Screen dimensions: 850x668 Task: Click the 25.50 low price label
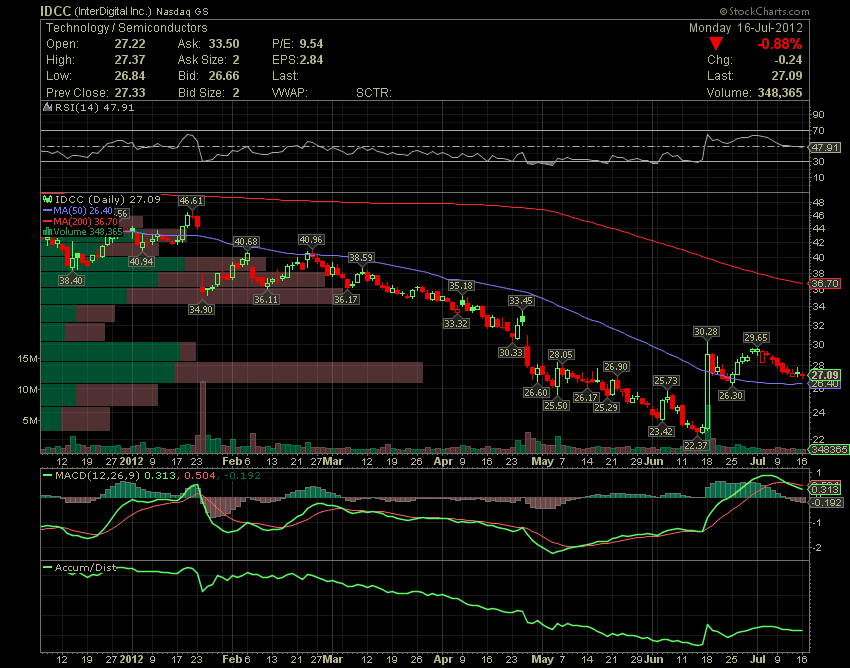[556, 405]
